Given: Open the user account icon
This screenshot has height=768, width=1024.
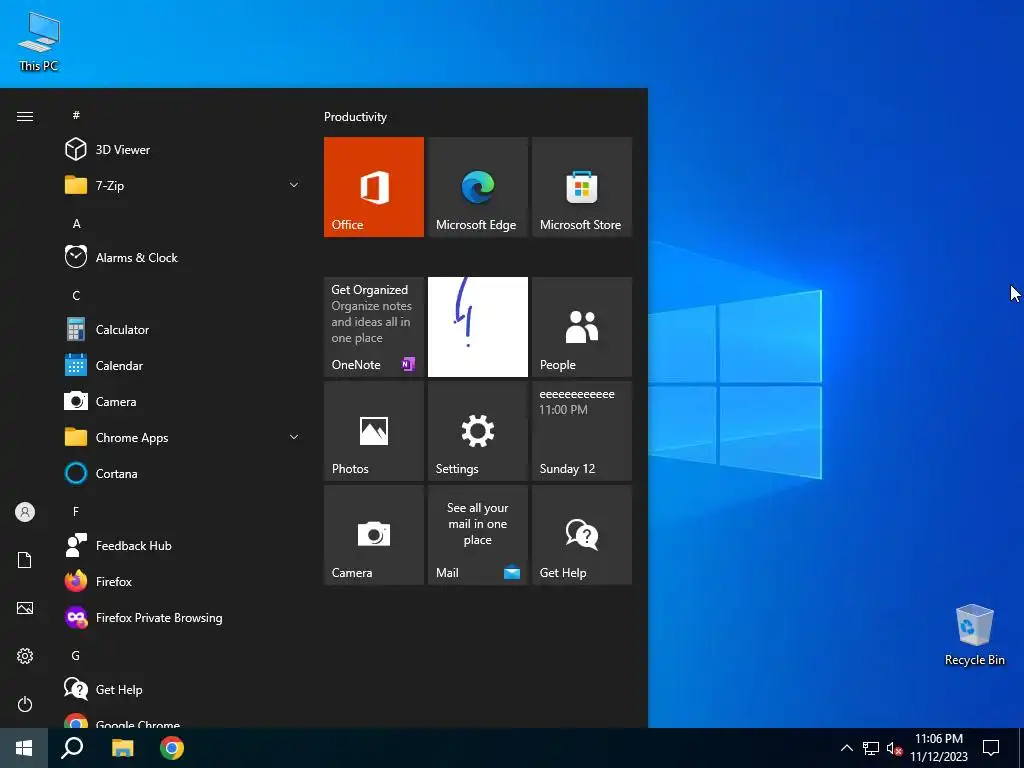Looking at the screenshot, I should coord(25,512).
